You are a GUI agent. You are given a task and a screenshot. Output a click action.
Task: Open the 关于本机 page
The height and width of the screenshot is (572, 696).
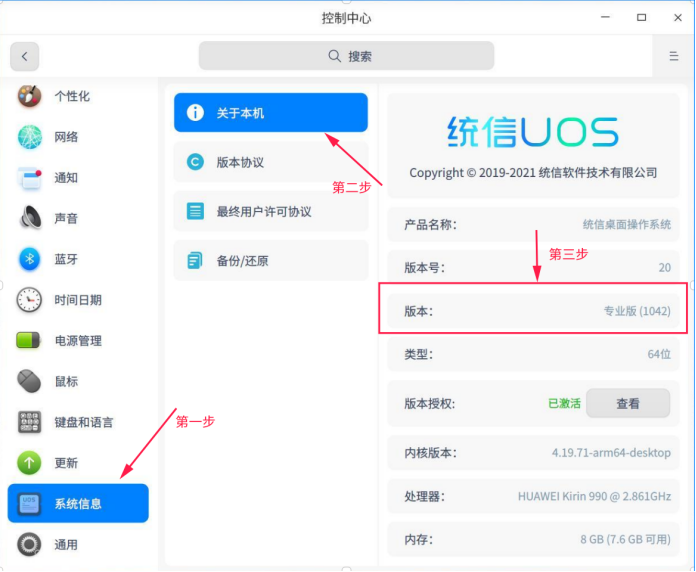pyautogui.click(x=271, y=113)
